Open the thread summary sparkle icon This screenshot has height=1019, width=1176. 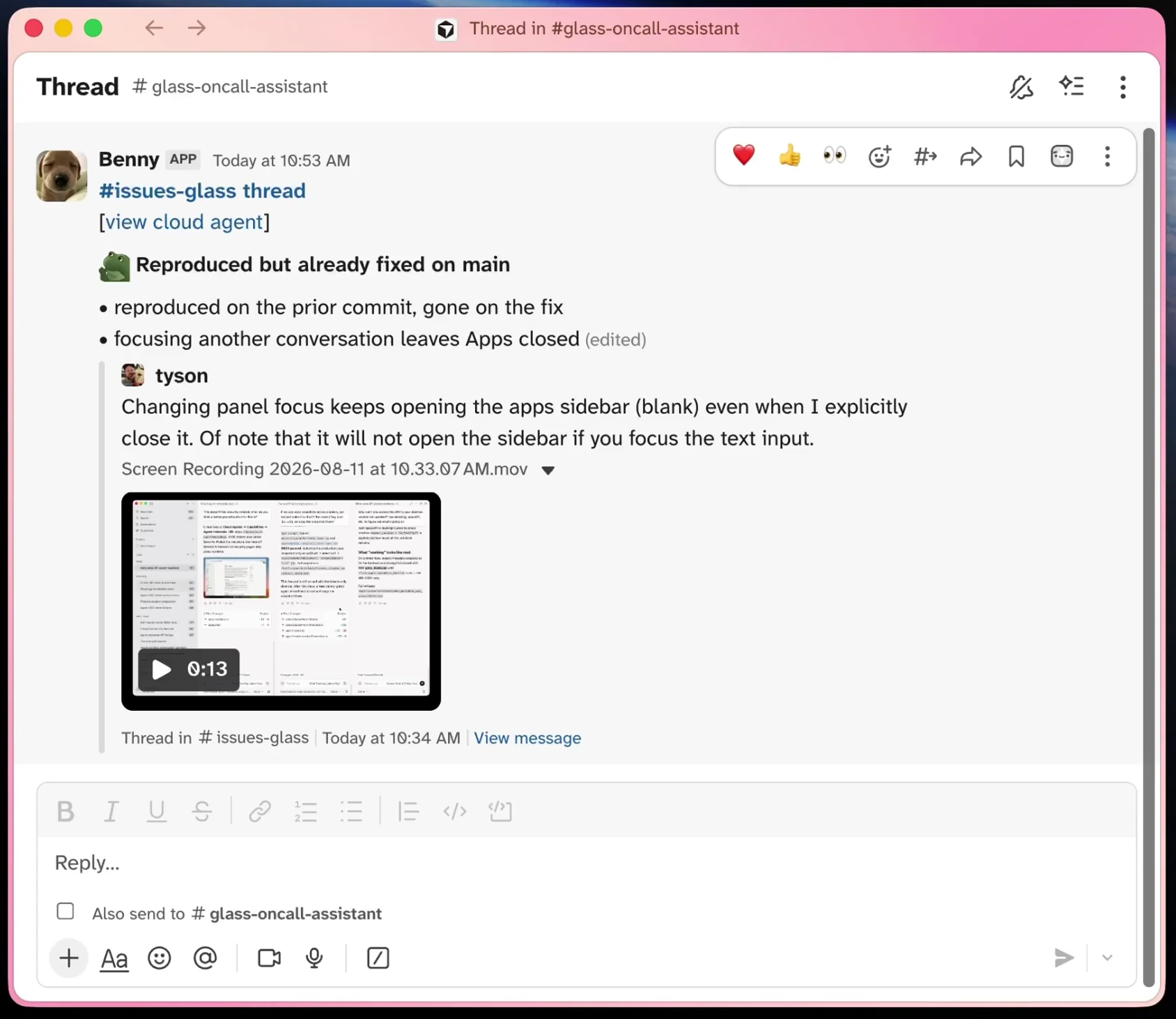[x=1071, y=87]
